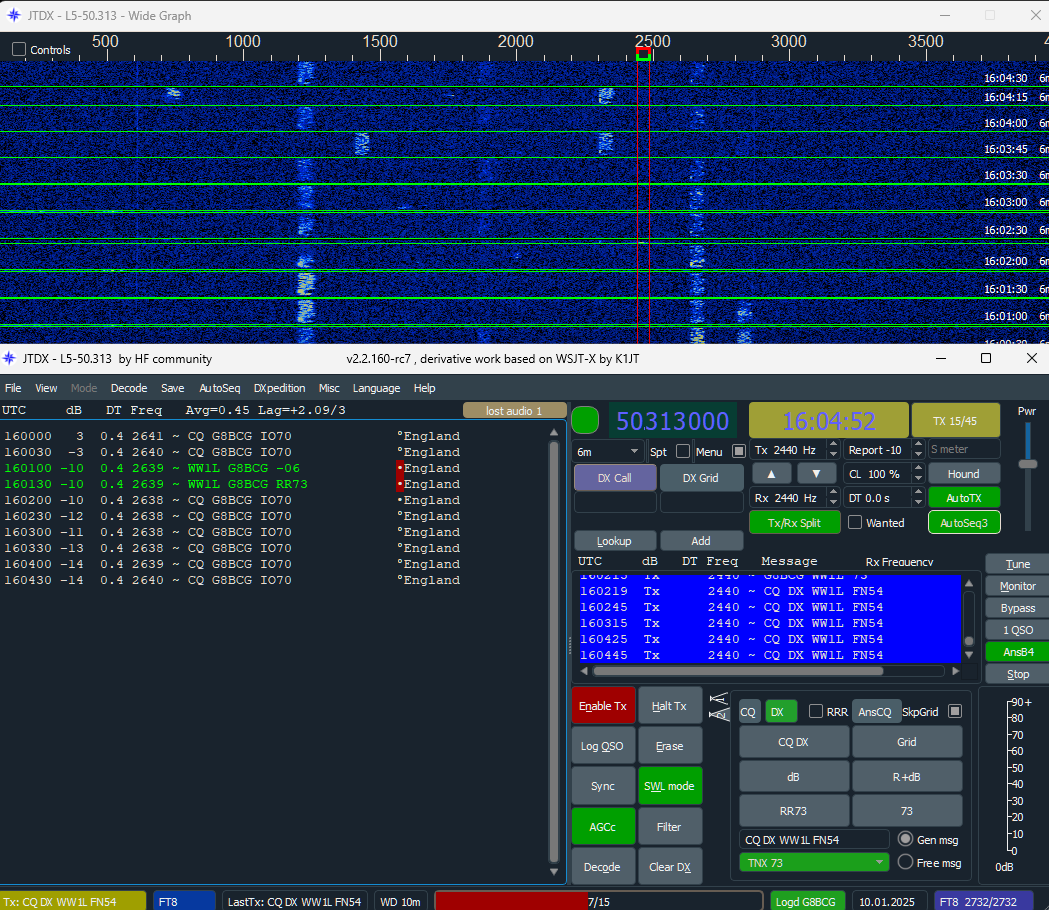Click the Tx frequency down arrow button
The width and height of the screenshot is (1049, 910).
pyautogui.click(x=816, y=474)
